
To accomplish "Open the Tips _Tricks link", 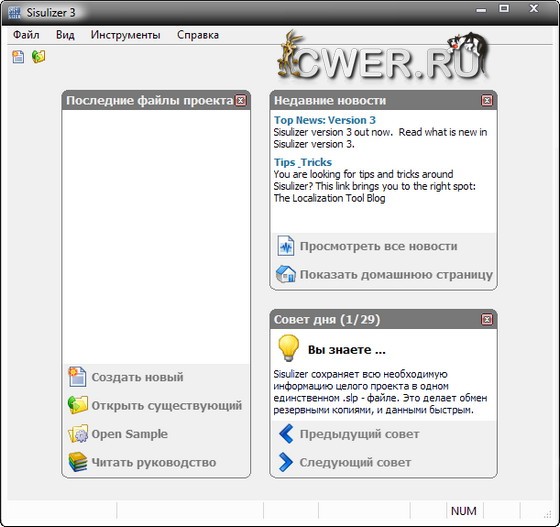I will tap(303, 162).
